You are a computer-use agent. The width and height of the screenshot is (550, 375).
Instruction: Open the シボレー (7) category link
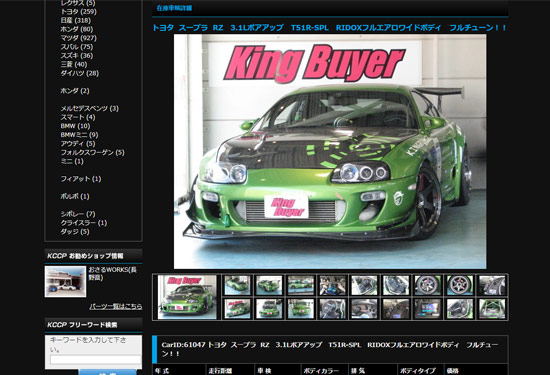coord(78,214)
